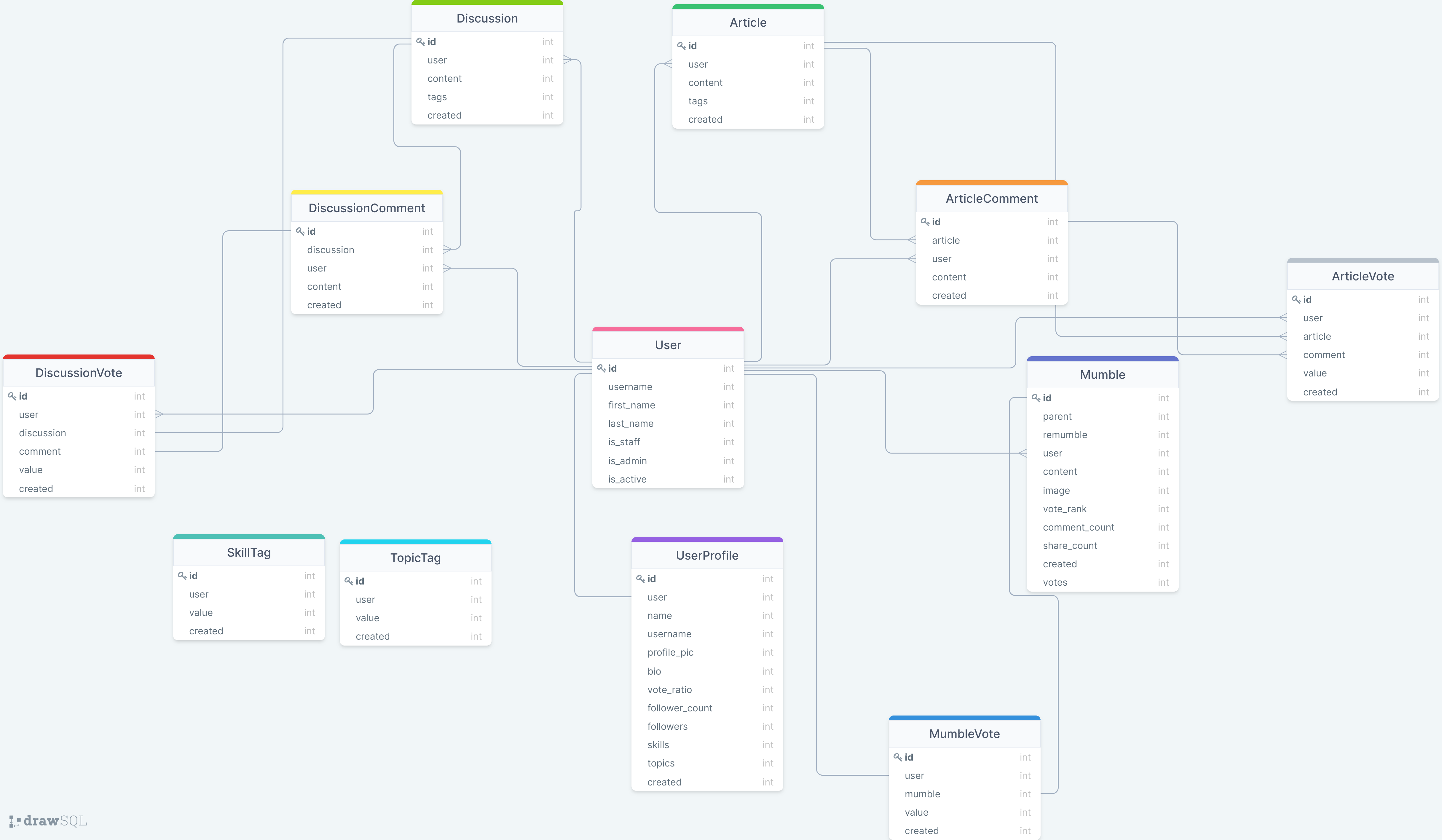Click the is_staff field in User table
1442x840 pixels.
pyautogui.click(x=624, y=442)
